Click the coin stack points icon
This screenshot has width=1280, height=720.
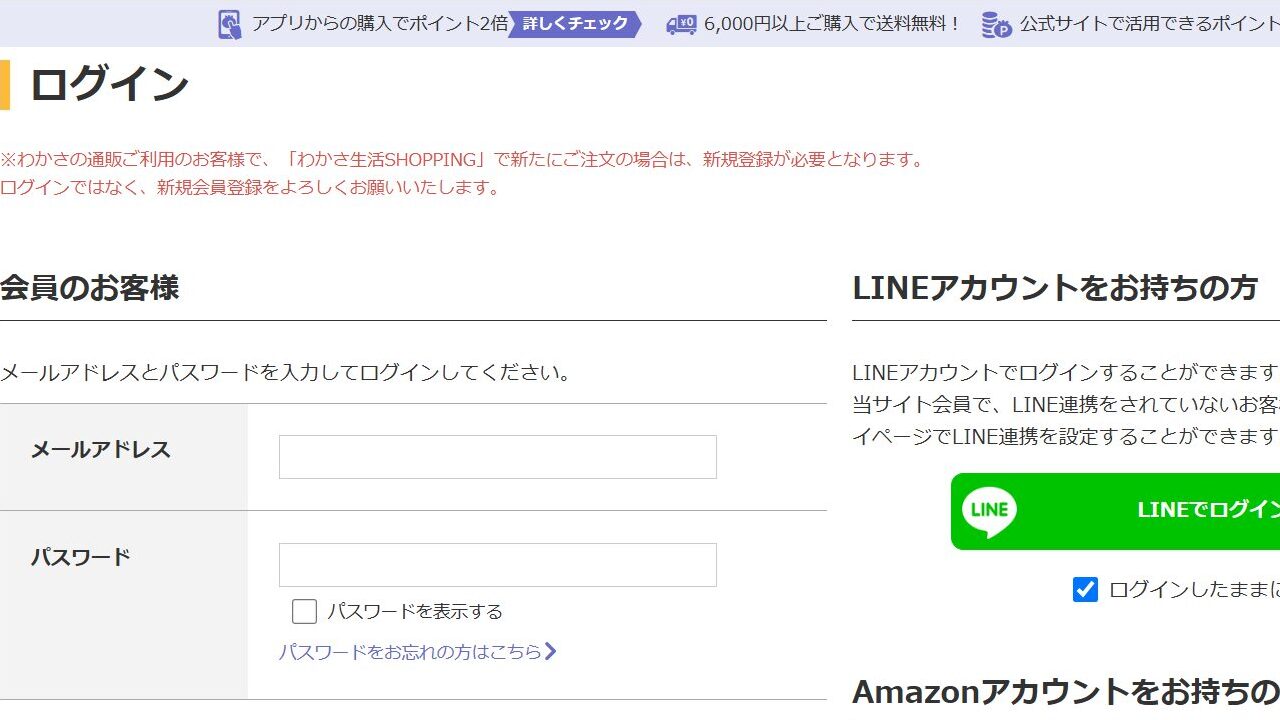click(996, 24)
